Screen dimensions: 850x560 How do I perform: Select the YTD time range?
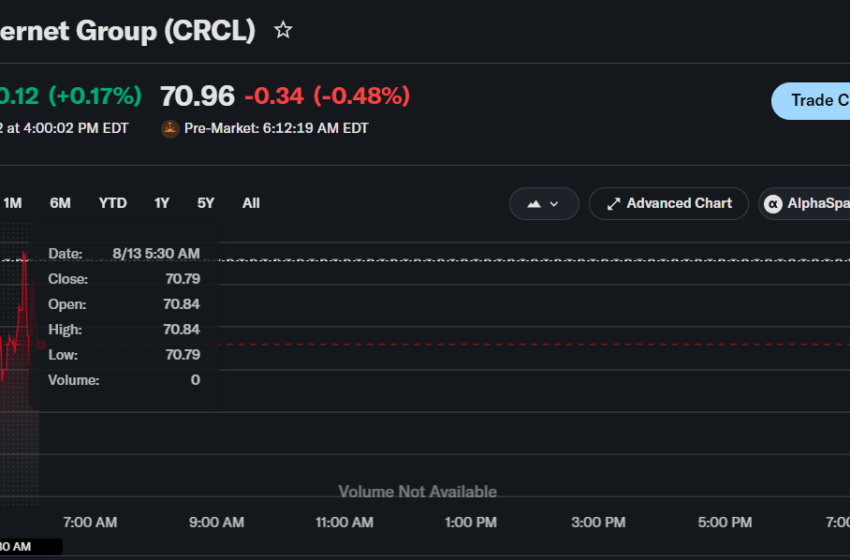pyautogui.click(x=113, y=203)
